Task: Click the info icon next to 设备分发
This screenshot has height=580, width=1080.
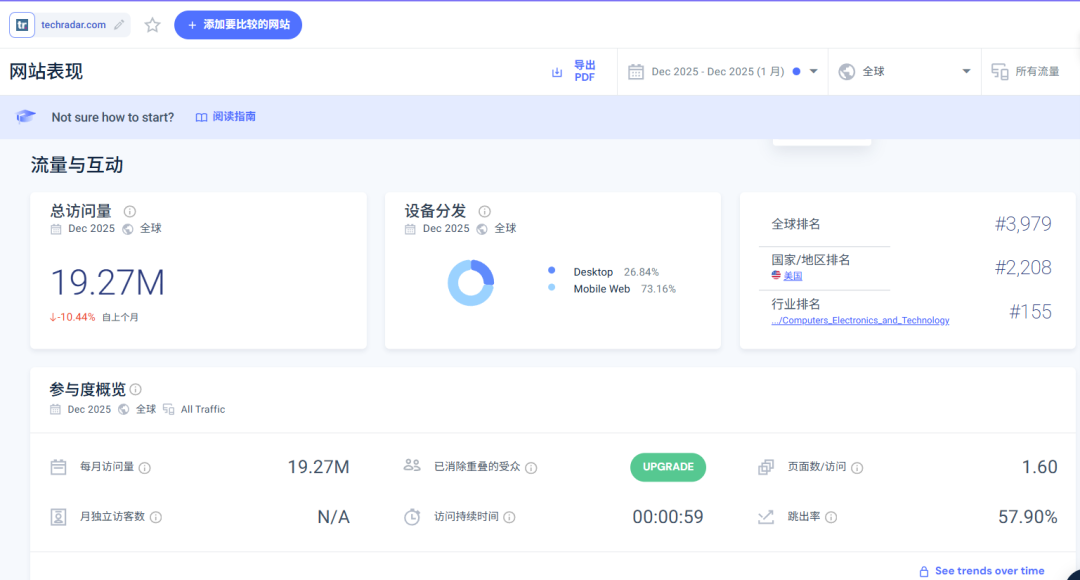Action: click(484, 211)
